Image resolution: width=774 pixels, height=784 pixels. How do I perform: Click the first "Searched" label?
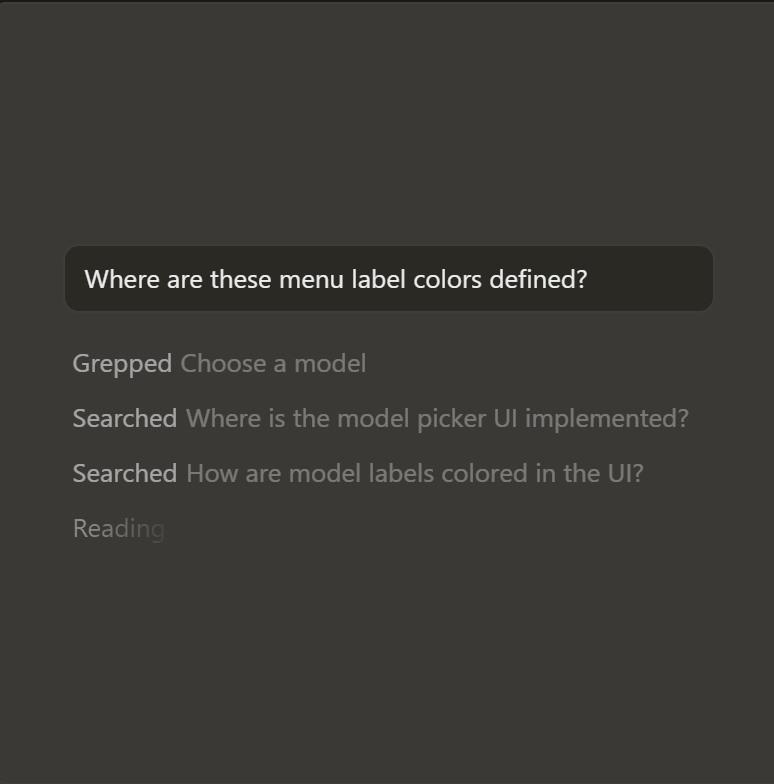pos(124,418)
